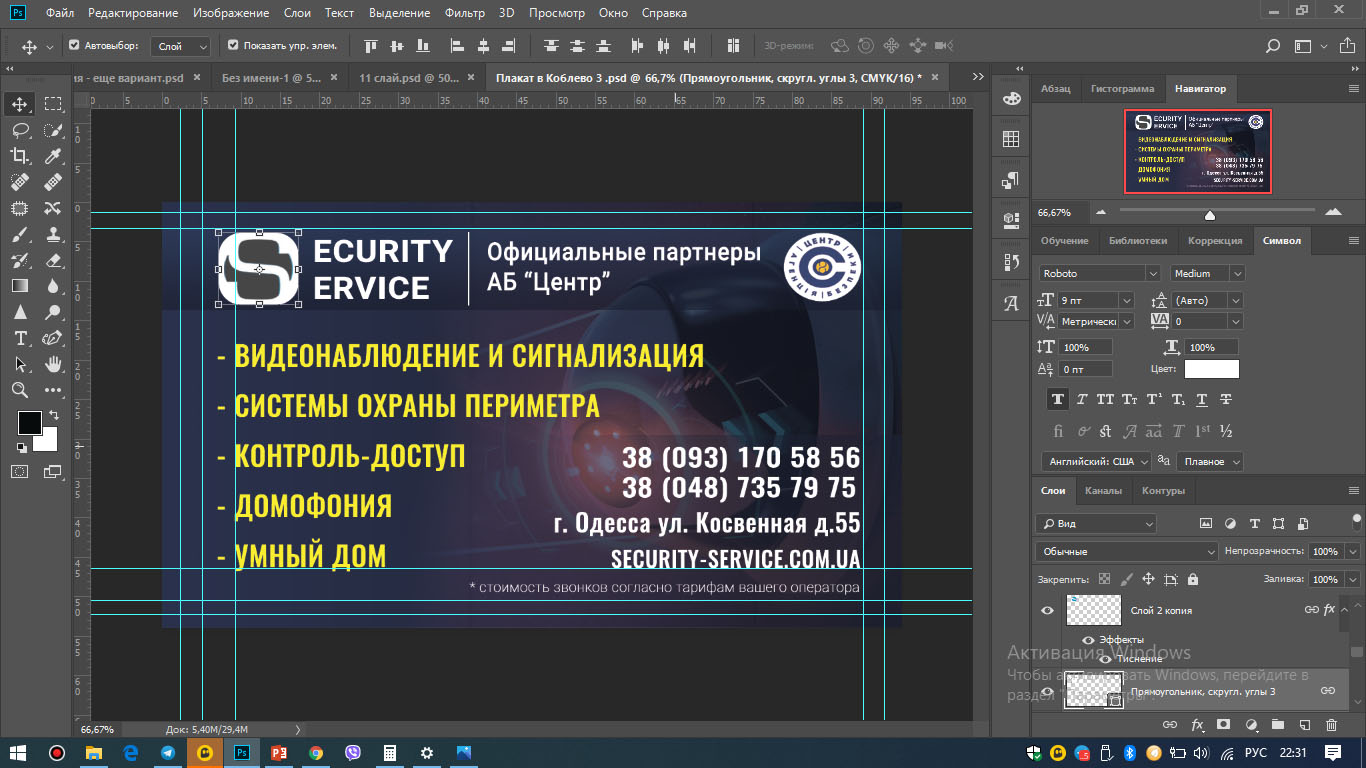Screen dimensions: 1366x768
Task: Open the Фильтр menu
Action: coord(463,13)
